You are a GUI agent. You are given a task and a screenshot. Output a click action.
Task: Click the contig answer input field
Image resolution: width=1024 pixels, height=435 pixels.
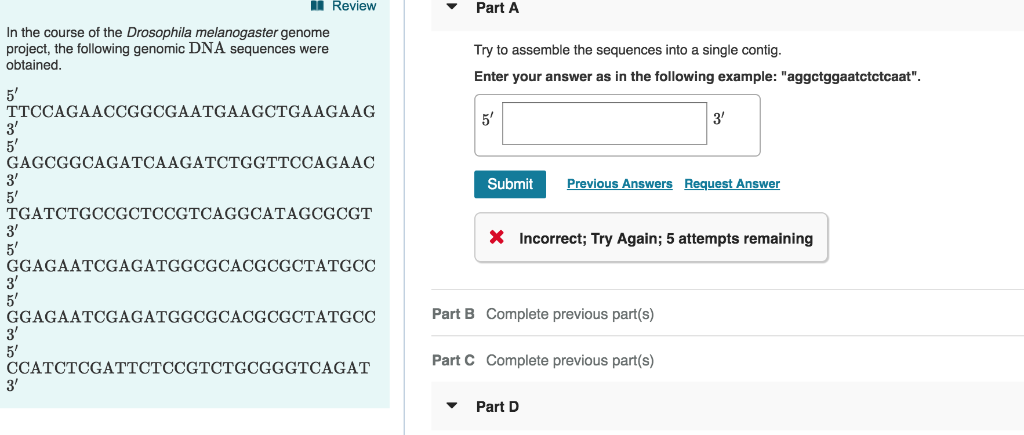pyautogui.click(x=604, y=123)
